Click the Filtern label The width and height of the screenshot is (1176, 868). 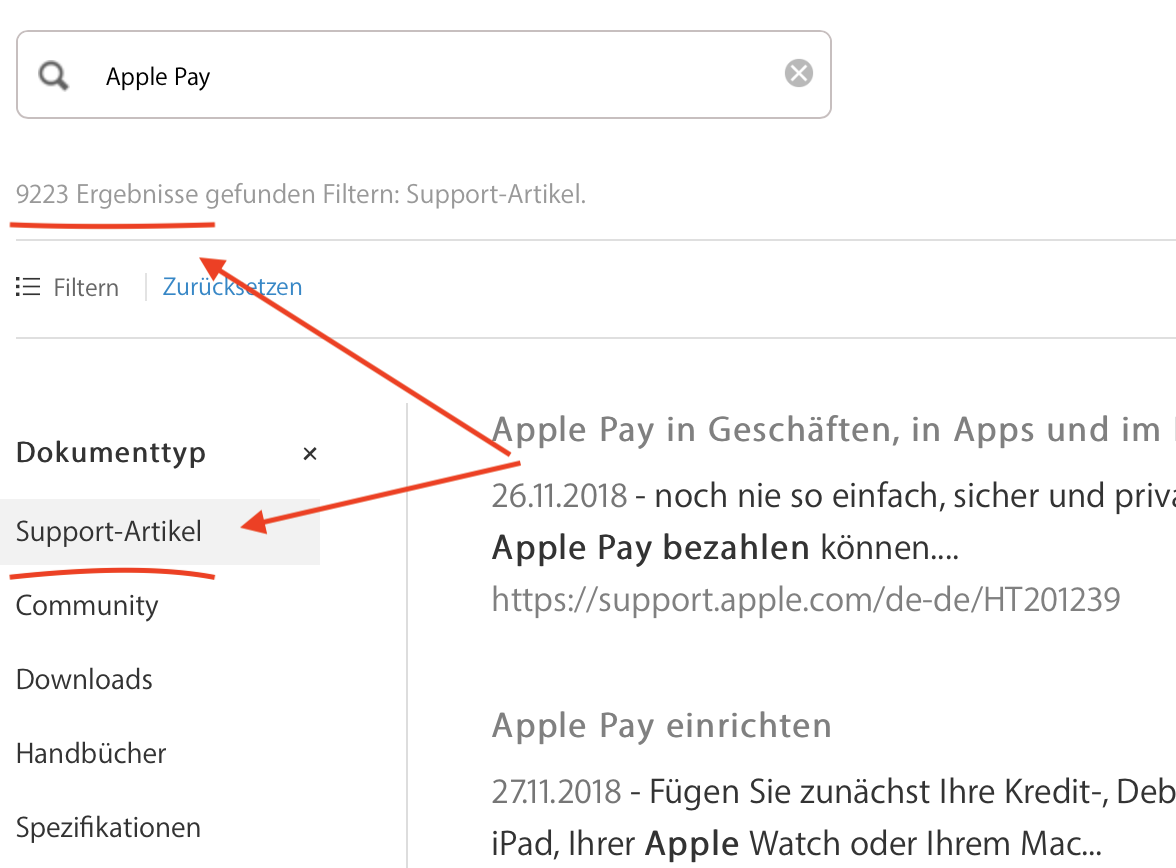click(x=86, y=287)
